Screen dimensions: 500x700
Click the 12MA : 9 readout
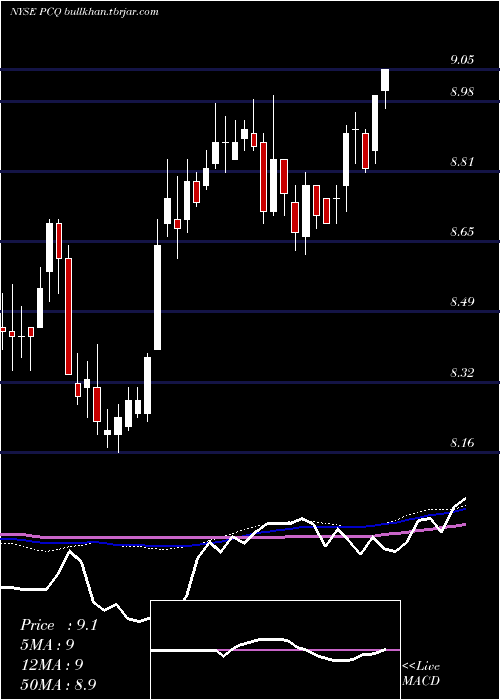[x=52, y=665]
